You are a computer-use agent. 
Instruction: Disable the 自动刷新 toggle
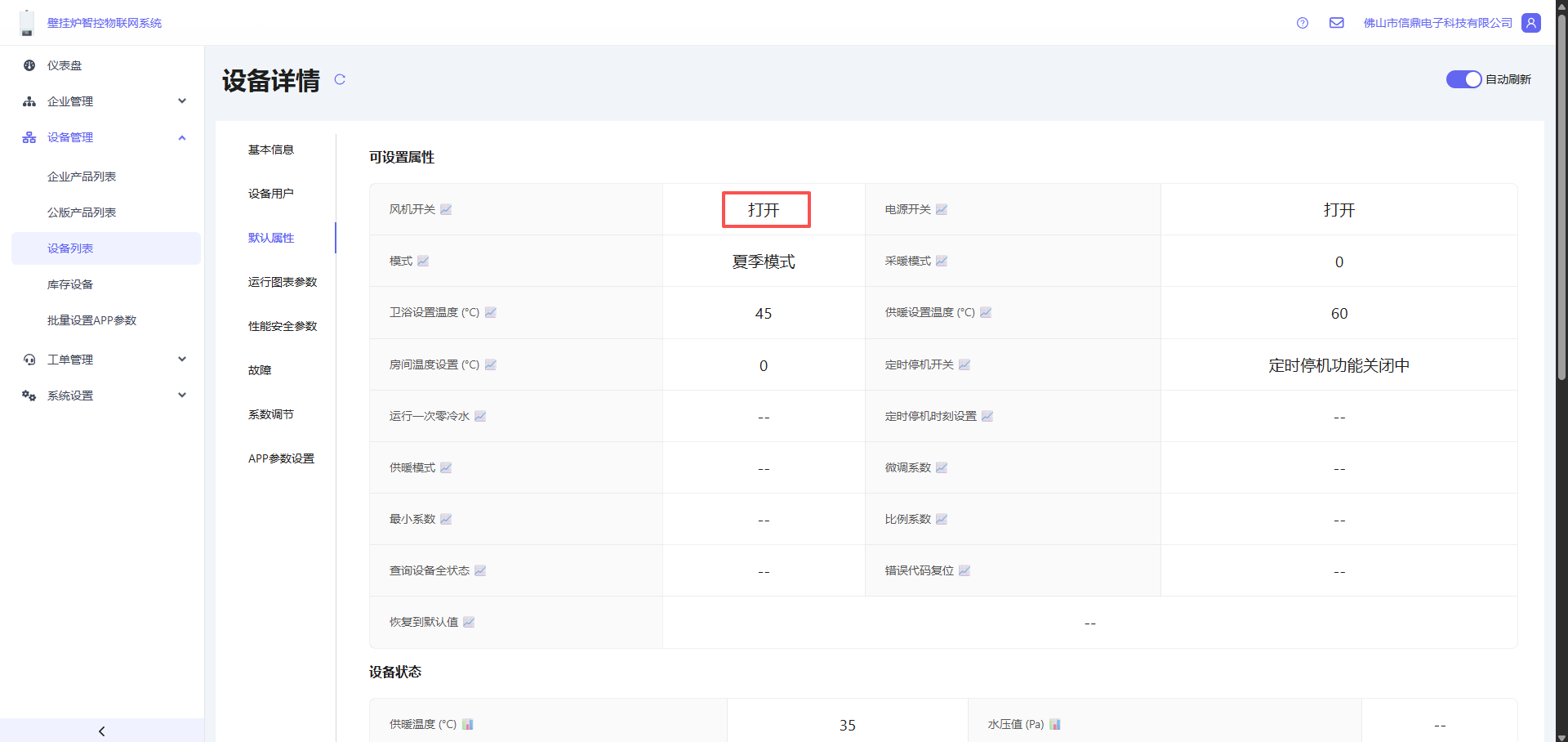pos(1463,79)
